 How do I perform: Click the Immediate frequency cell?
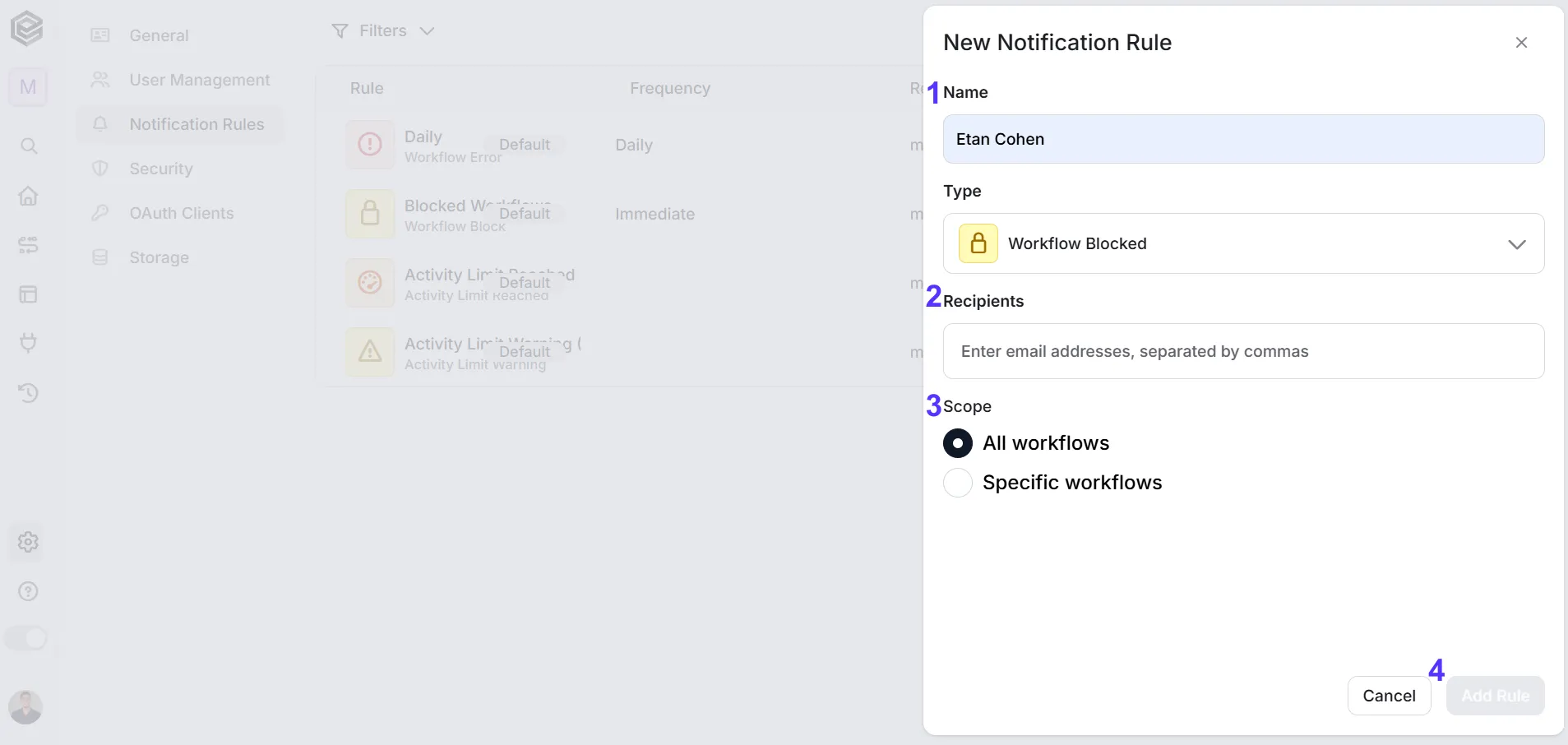point(654,214)
